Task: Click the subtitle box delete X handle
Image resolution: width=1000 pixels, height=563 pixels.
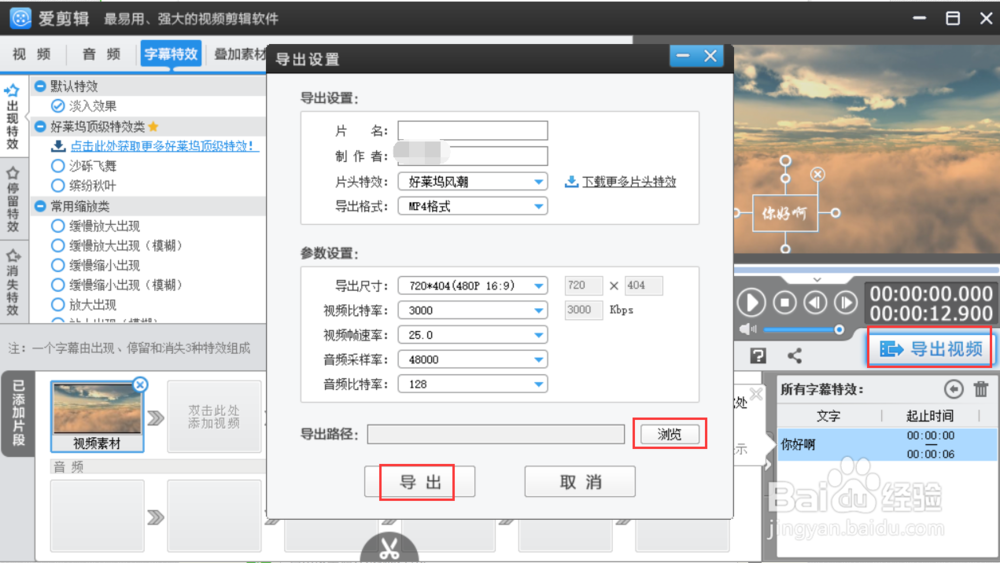Action: pos(818,174)
